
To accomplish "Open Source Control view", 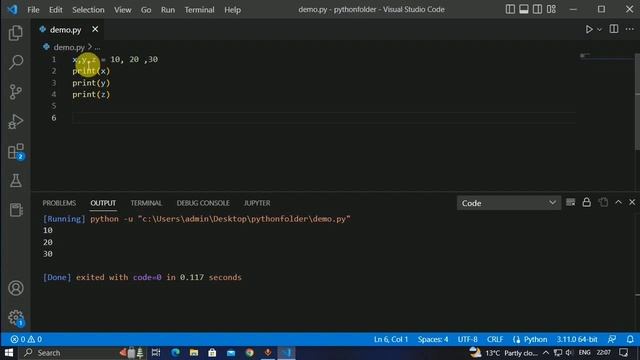I will tap(16, 92).
